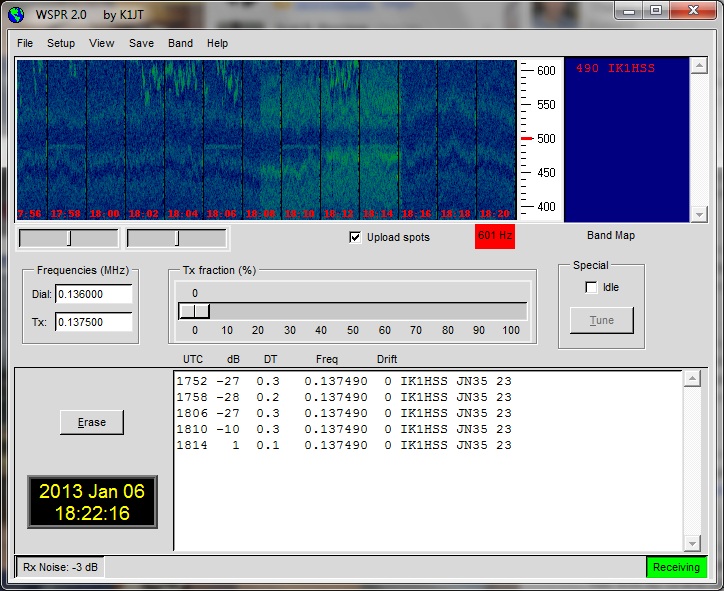This screenshot has height=591, width=724.
Task: Click the Dial frequency input field
Action: tap(94, 294)
